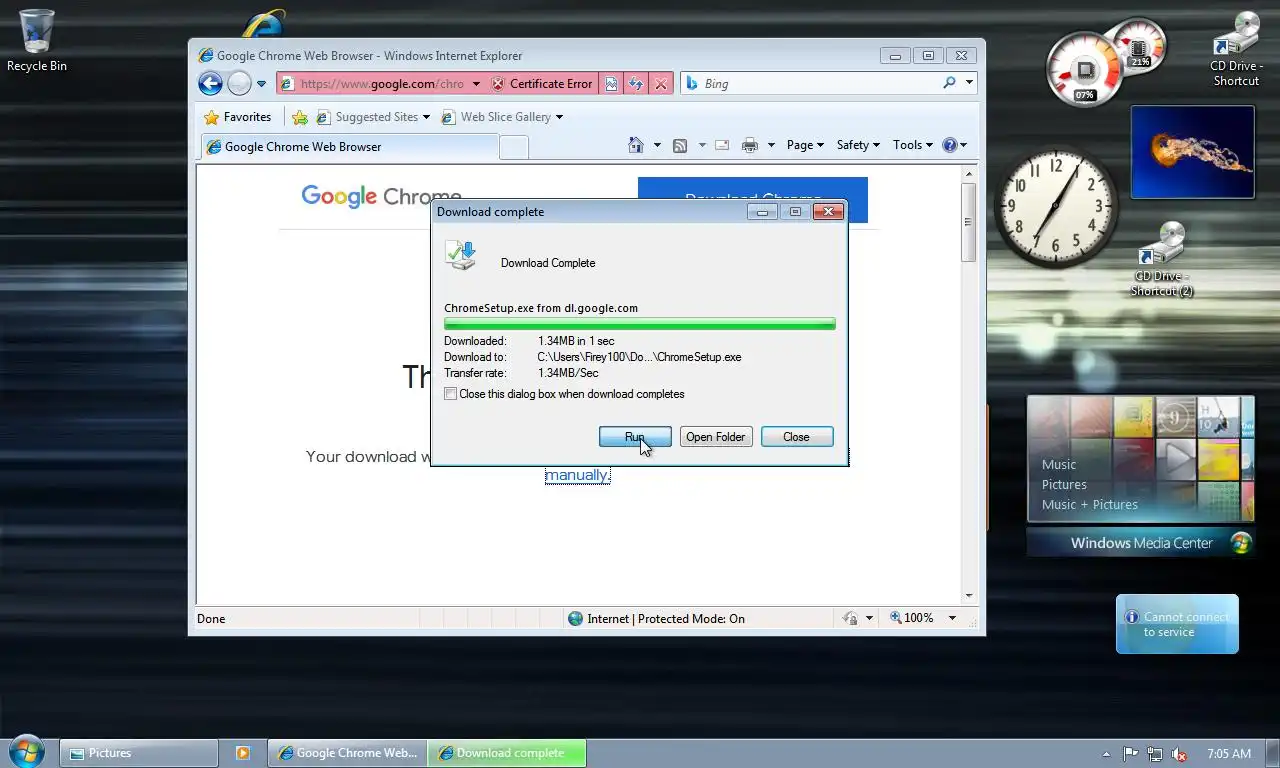Click the Run button in the download dialog

(635, 437)
